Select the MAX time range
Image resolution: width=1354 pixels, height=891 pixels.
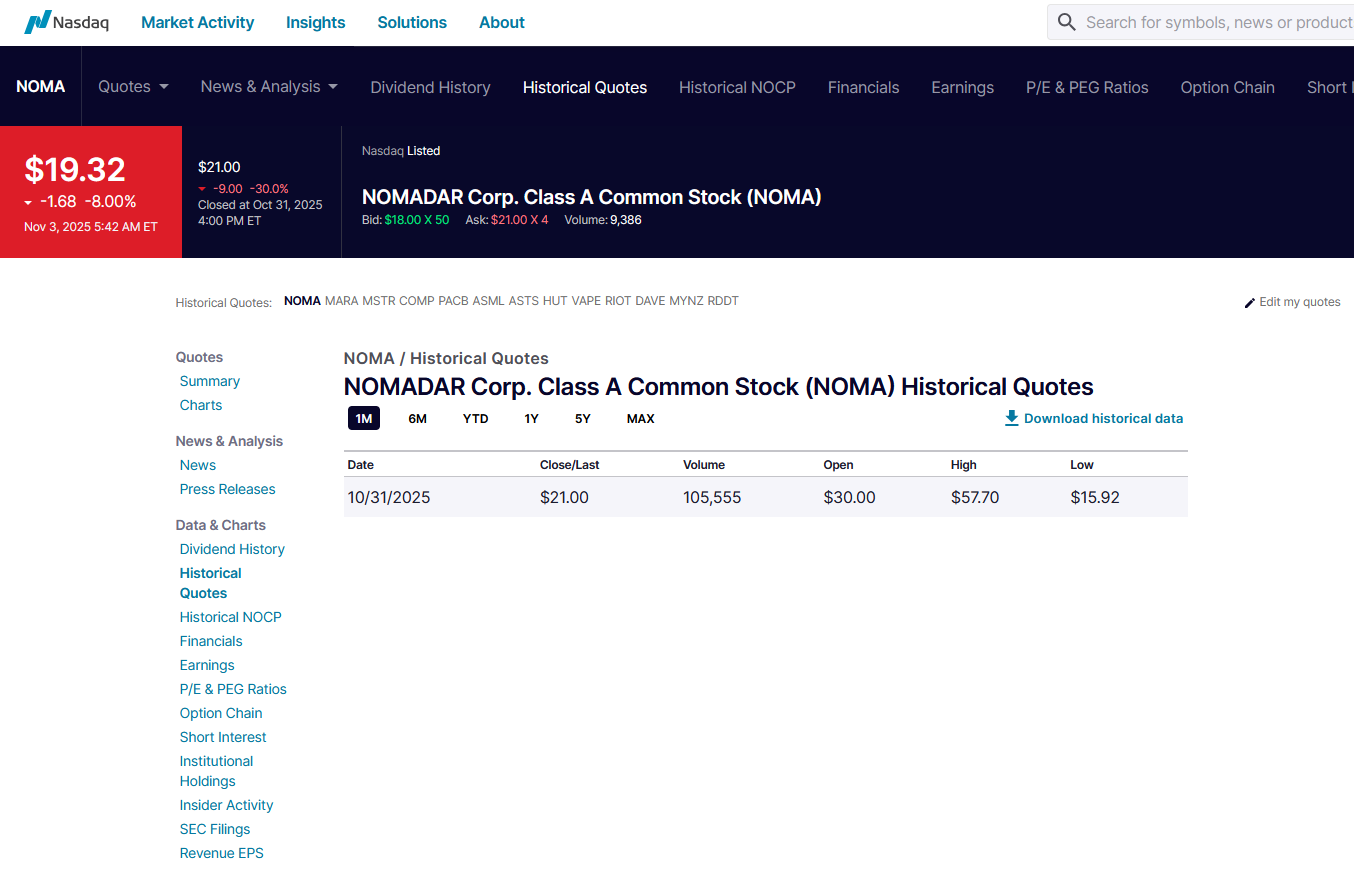tap(640, 418)
